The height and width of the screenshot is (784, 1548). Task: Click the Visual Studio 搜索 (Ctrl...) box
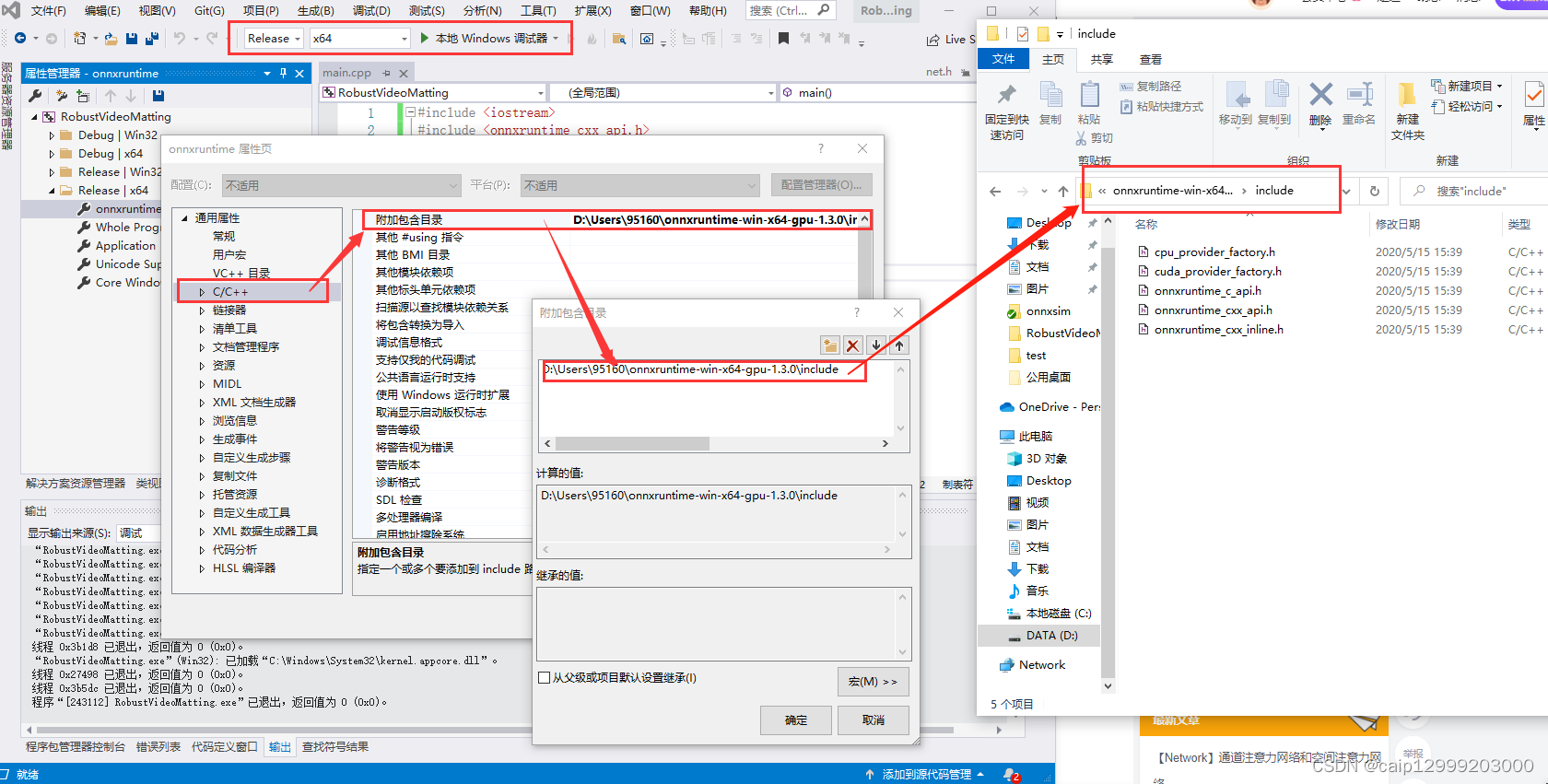click(x=790, y=11)
